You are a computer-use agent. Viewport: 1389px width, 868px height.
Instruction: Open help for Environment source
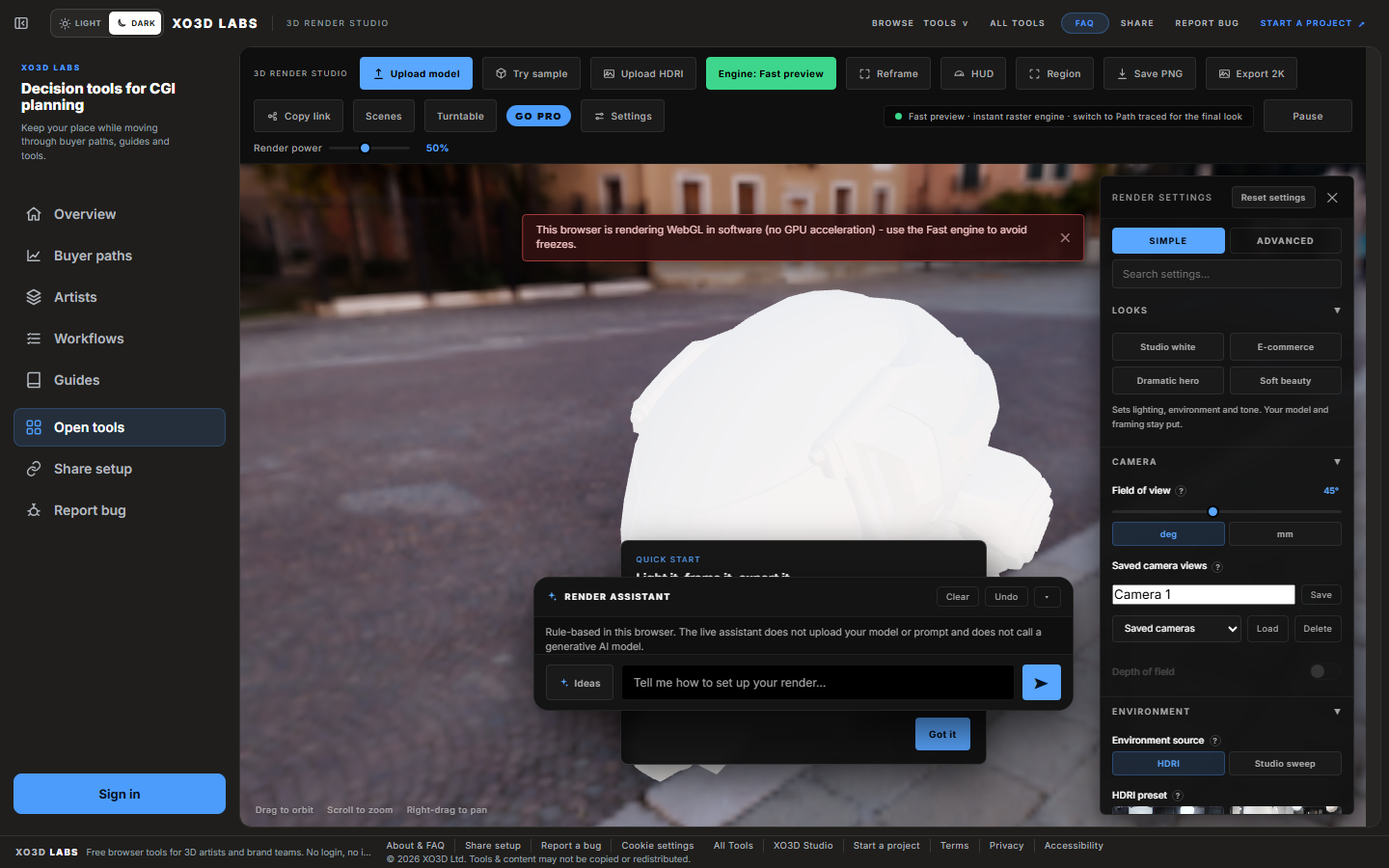pyautogui.click(x=1214, y=741)
